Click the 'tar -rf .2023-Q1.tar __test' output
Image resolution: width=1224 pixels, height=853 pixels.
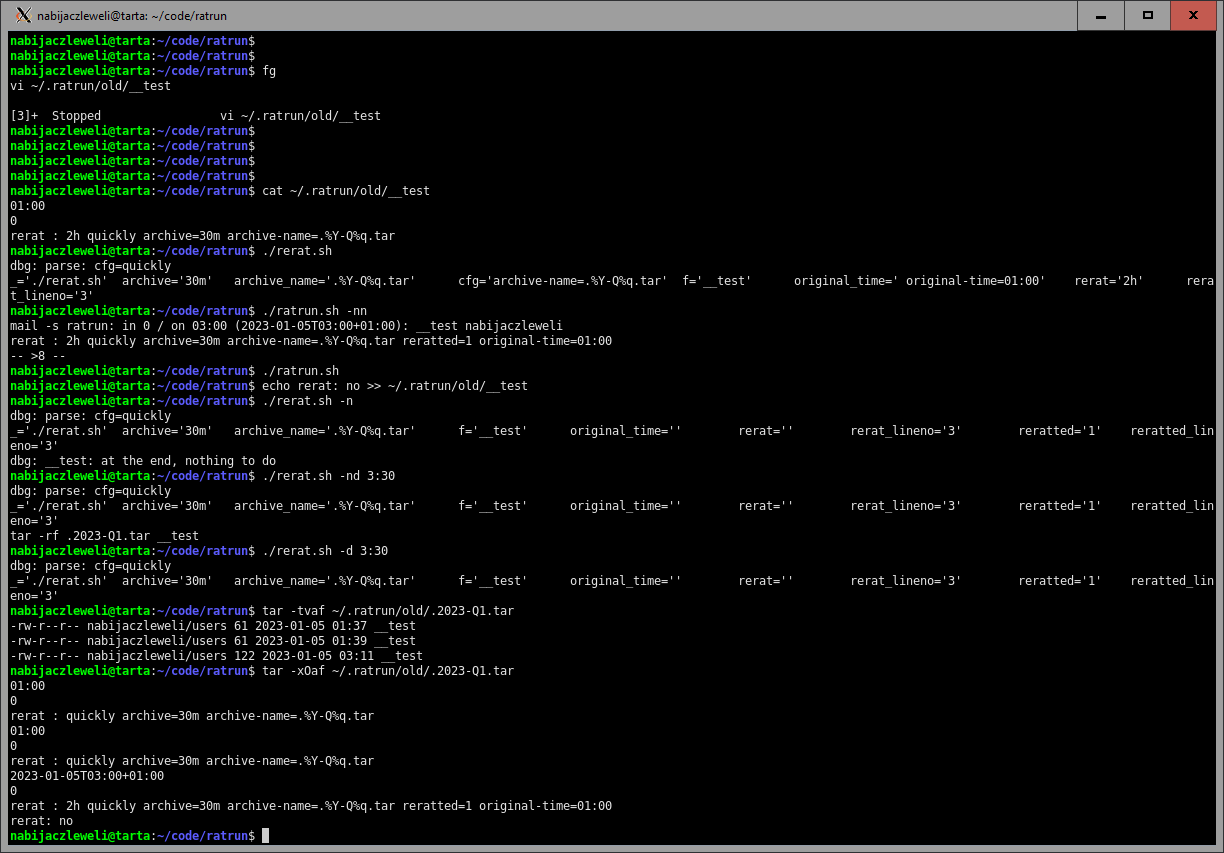[x=104, y=536]
